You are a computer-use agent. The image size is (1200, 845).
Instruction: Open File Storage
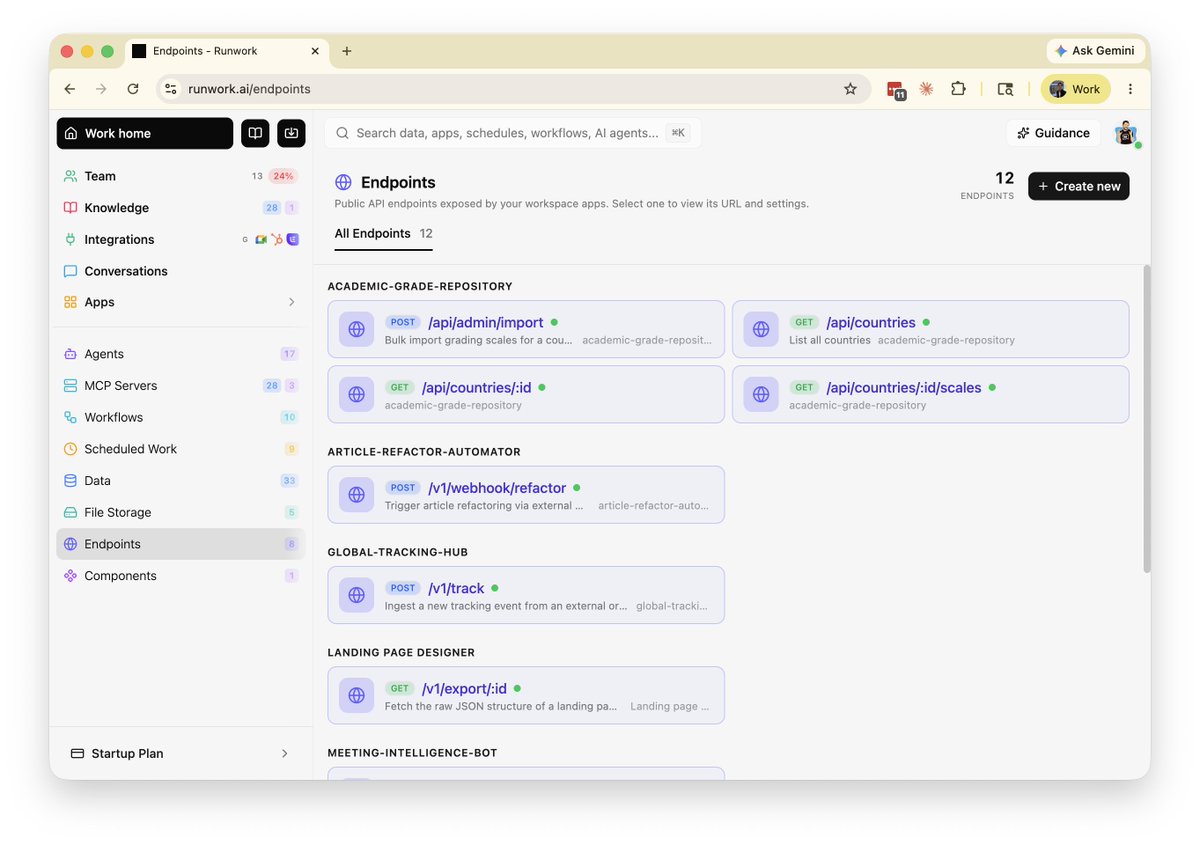click(x=181, y=512)
